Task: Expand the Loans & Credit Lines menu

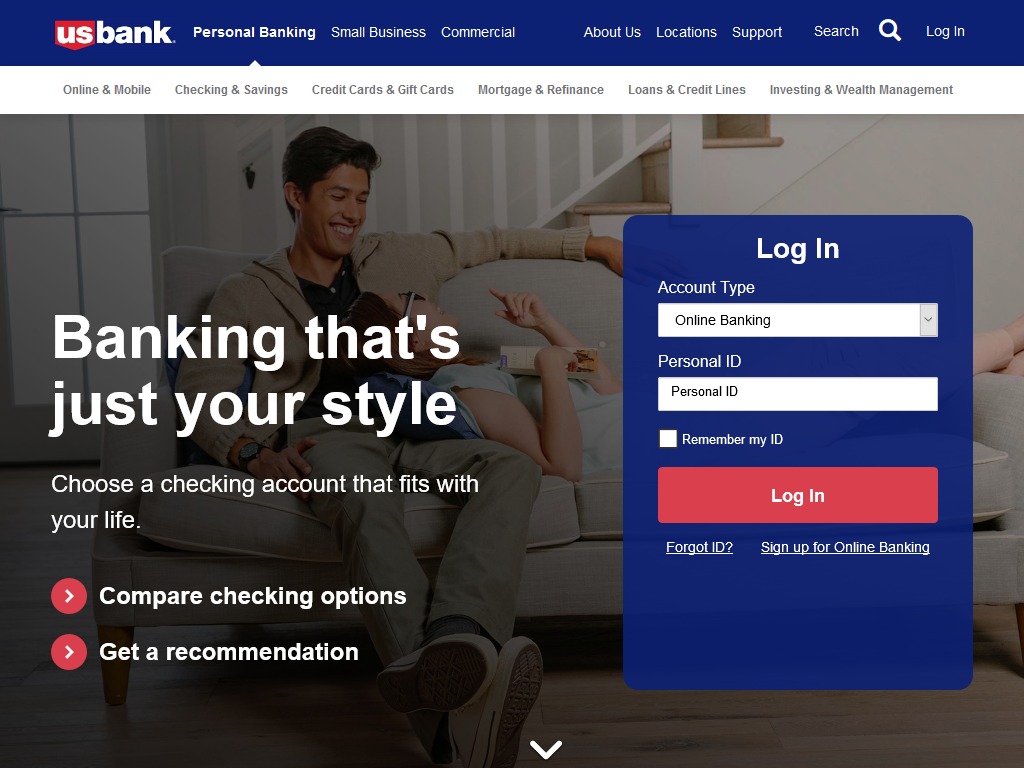Action: [x=686, y=89]
